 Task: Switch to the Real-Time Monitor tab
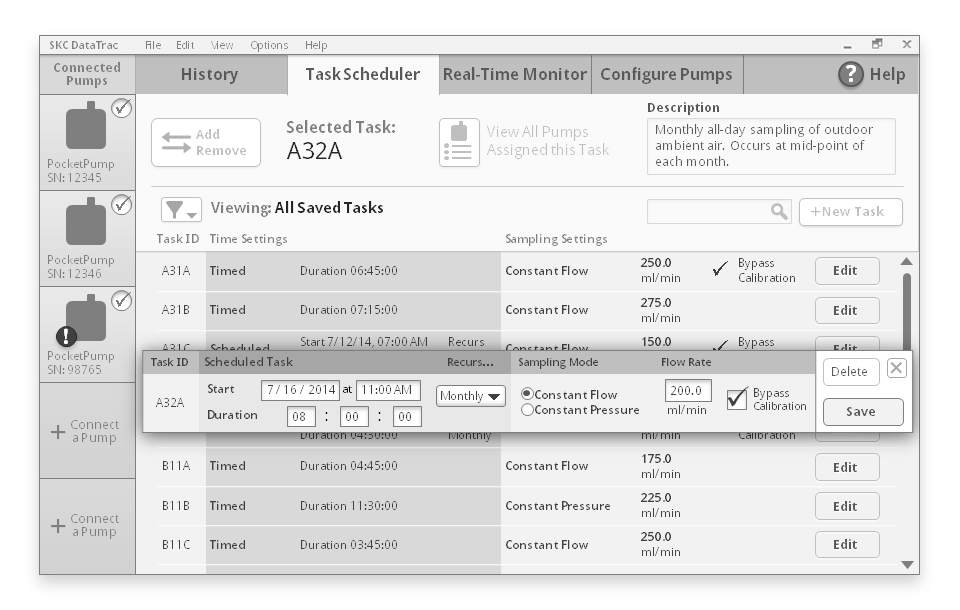(x=514, y=73)
